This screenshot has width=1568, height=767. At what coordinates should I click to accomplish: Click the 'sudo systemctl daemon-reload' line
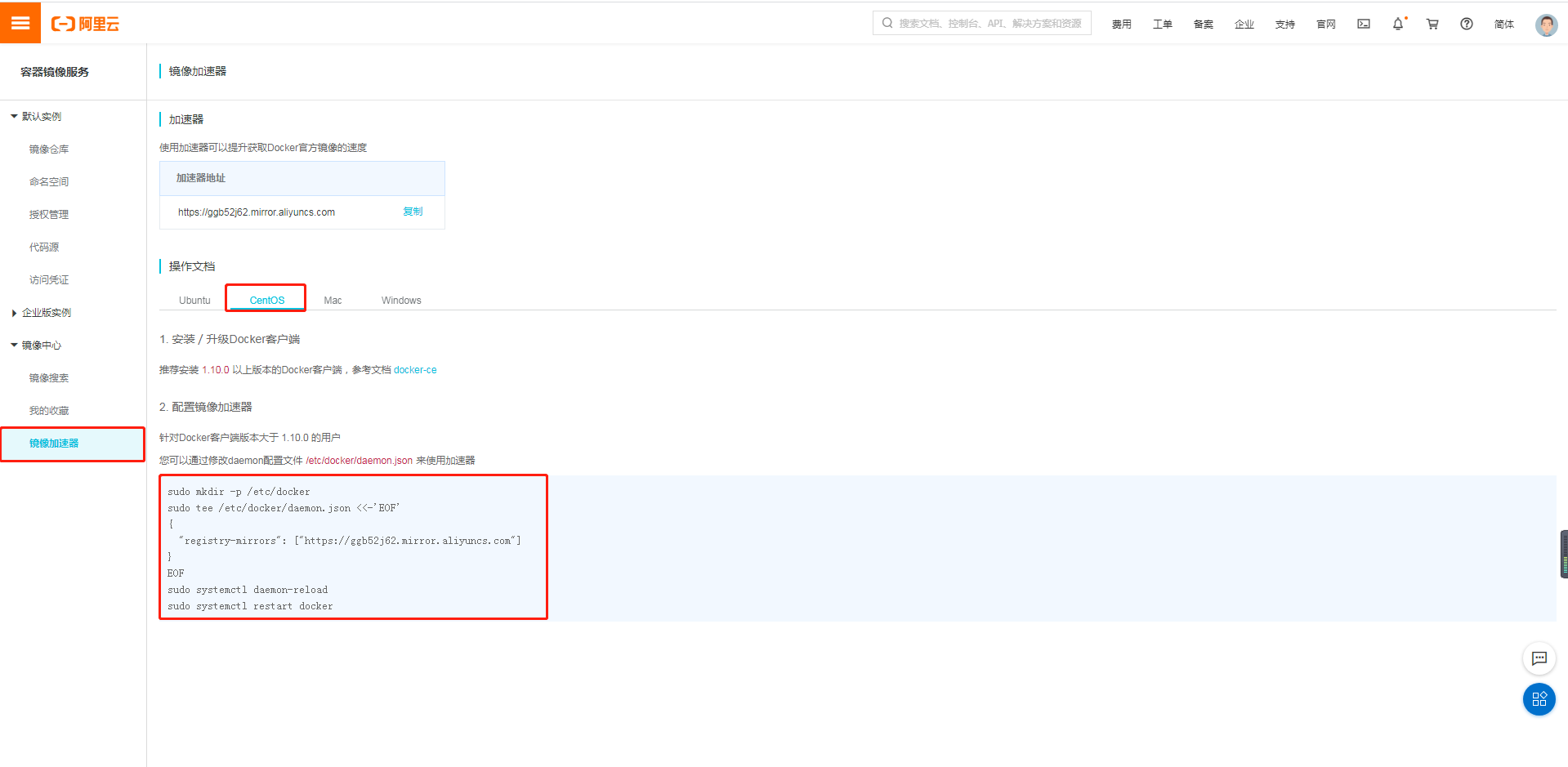248,590
